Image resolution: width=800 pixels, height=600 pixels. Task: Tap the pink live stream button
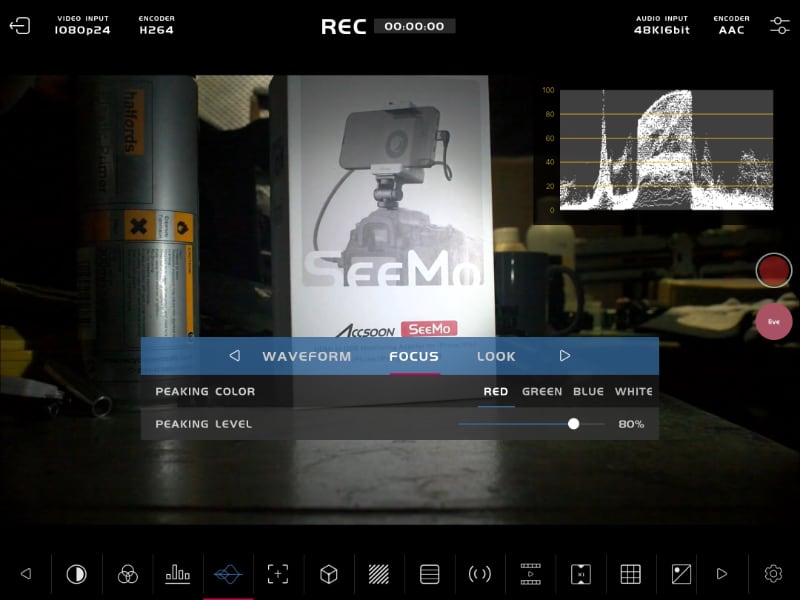click(x=773, y=321)
